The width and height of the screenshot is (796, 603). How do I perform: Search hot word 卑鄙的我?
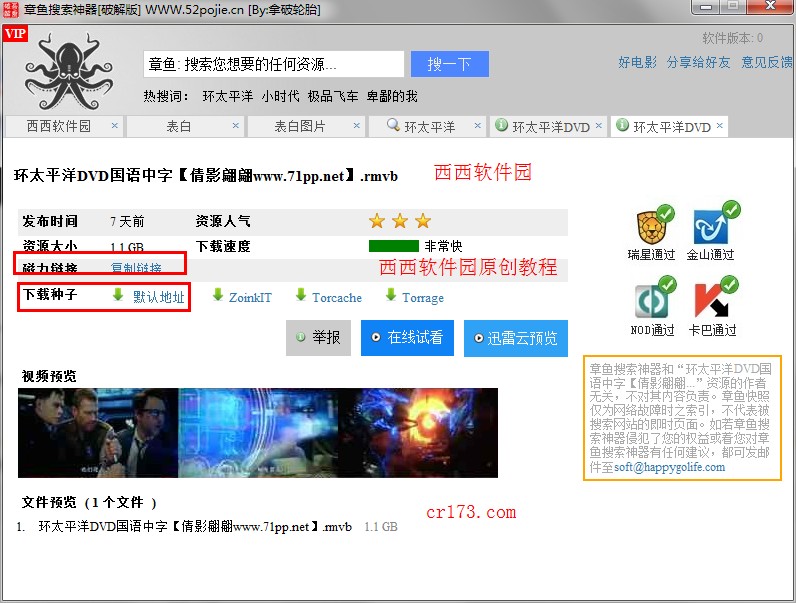point(392,96)
